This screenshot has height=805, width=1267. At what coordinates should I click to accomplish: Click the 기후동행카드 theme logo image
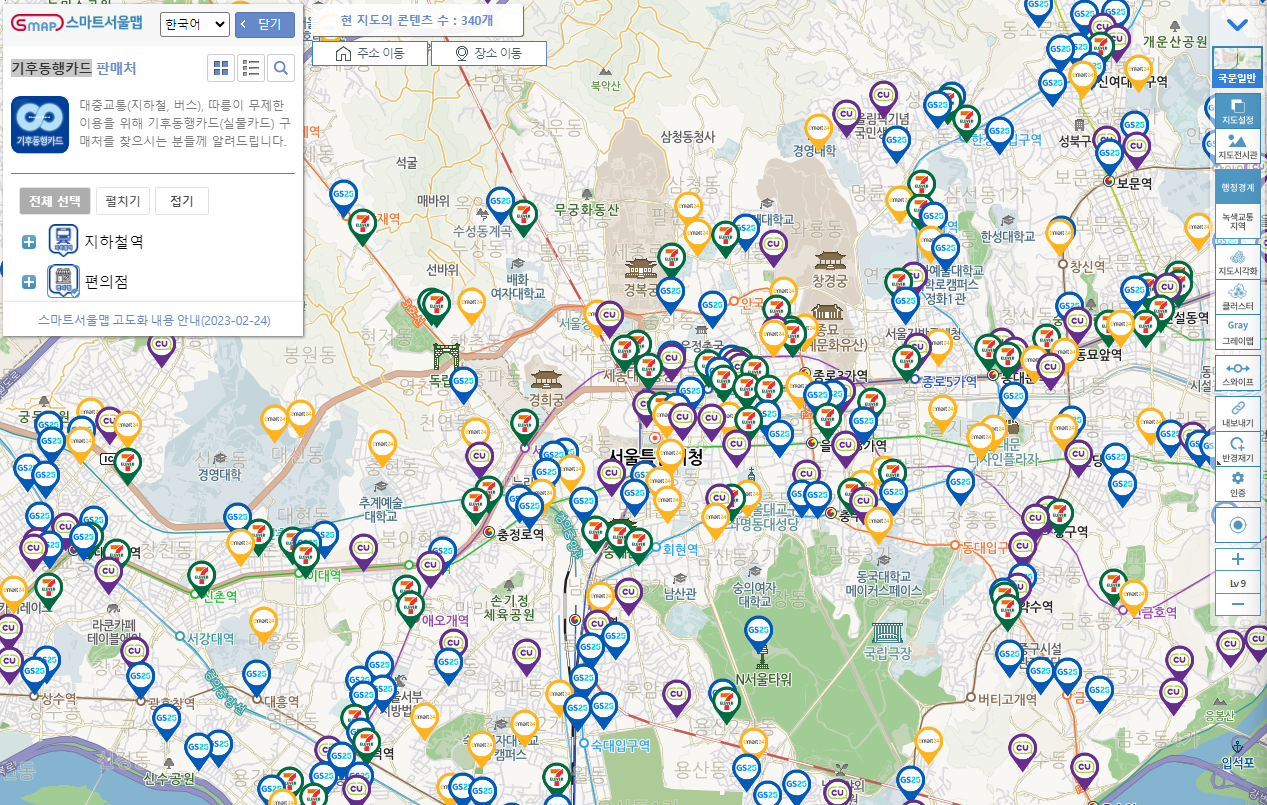pos(40,125)
